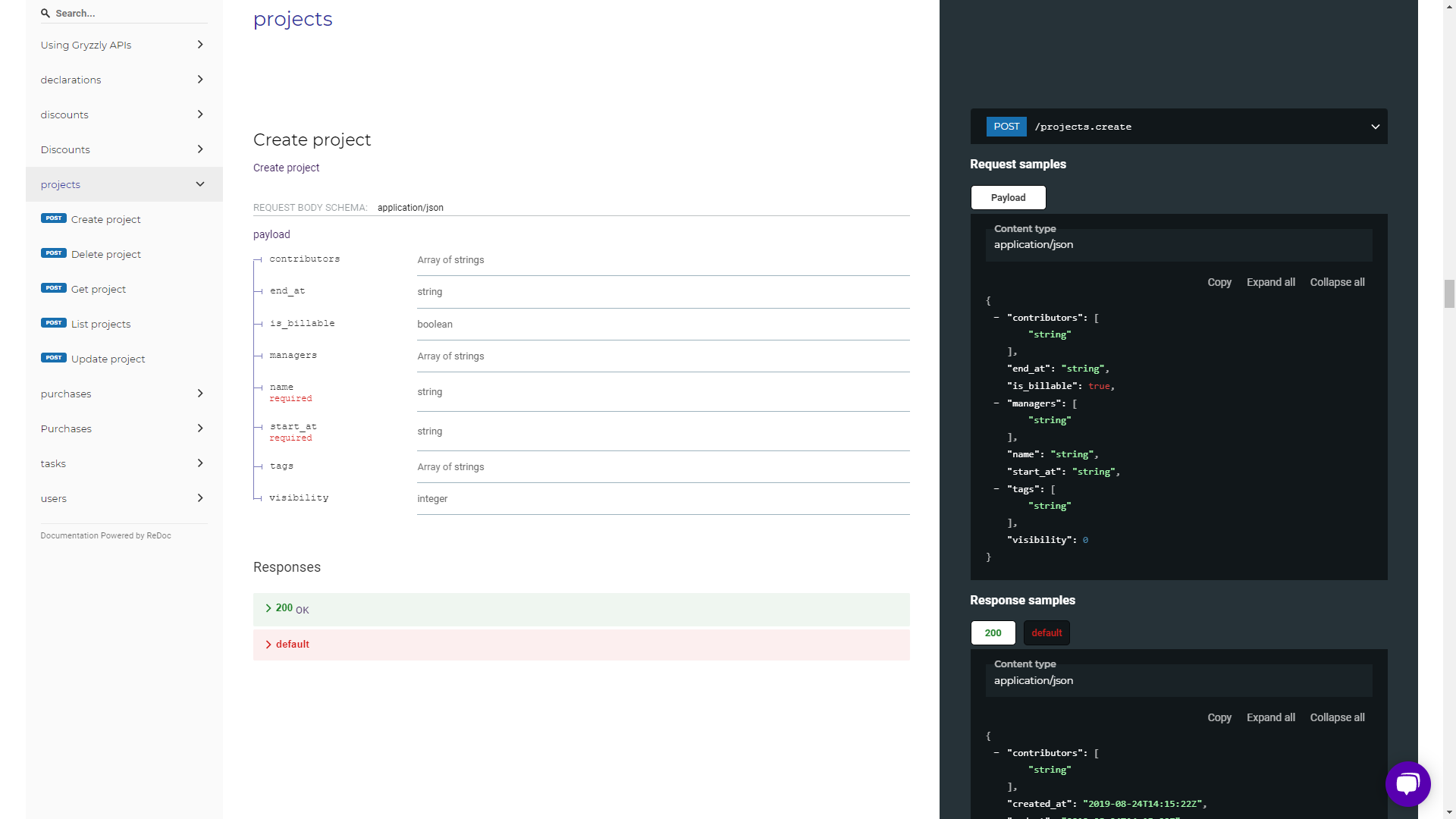Viewport: 1456px width, 819px height.
Task: Collapse managers array in request sample
Action: point(996,403)
